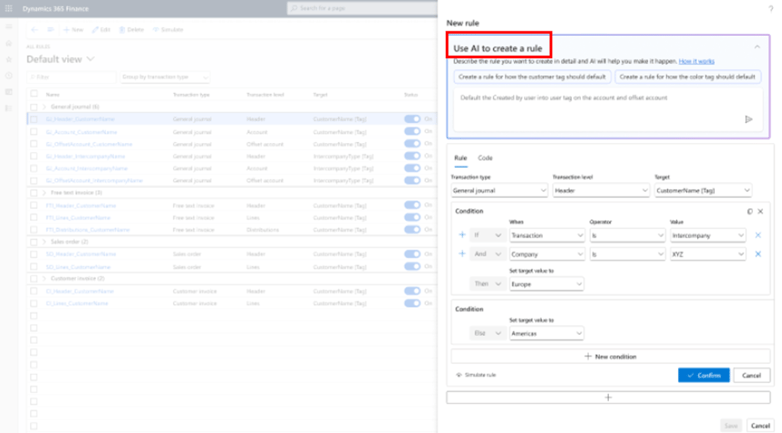Screen dimensions: 782x433
Task: Click the Confirm button
Action: [704, 375]
